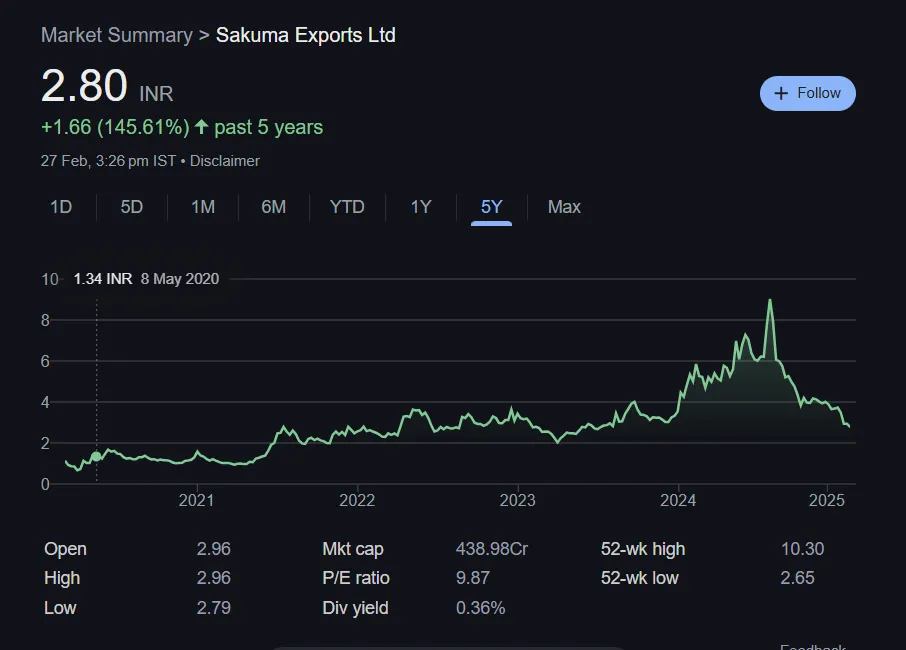This screenshot has height=650, width=906.
Task: Click the chart hover marker dot
Action: click(x=96, y=456)
